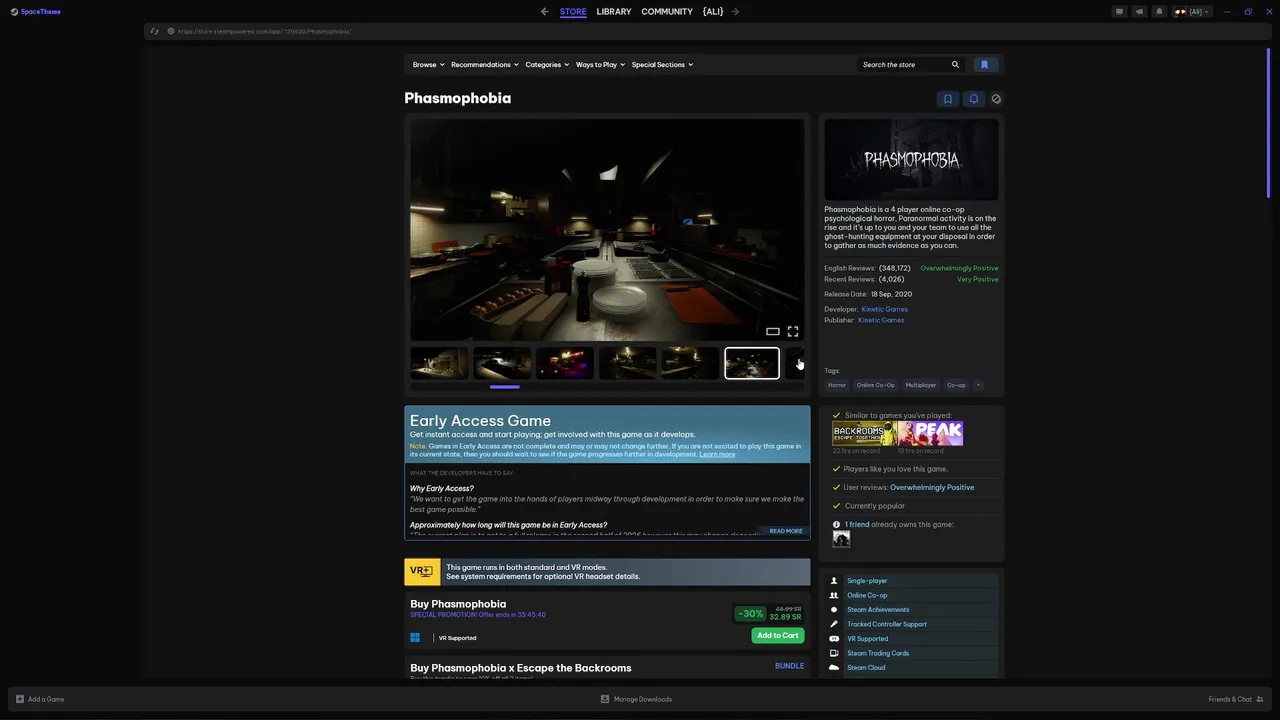Click the store search magnifier icon

pos(955,65)
